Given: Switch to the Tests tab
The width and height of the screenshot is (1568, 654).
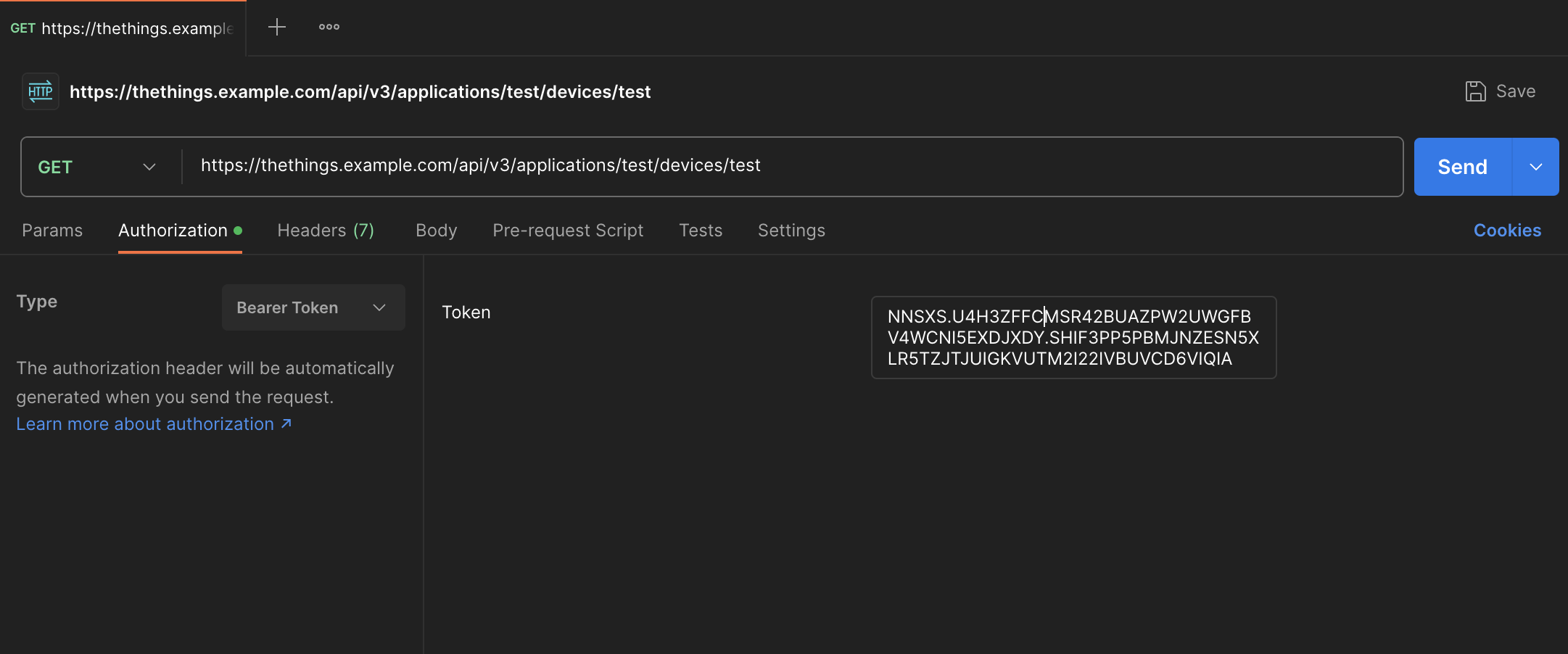Looking at the screenshot, I should [x=701, y=230].
